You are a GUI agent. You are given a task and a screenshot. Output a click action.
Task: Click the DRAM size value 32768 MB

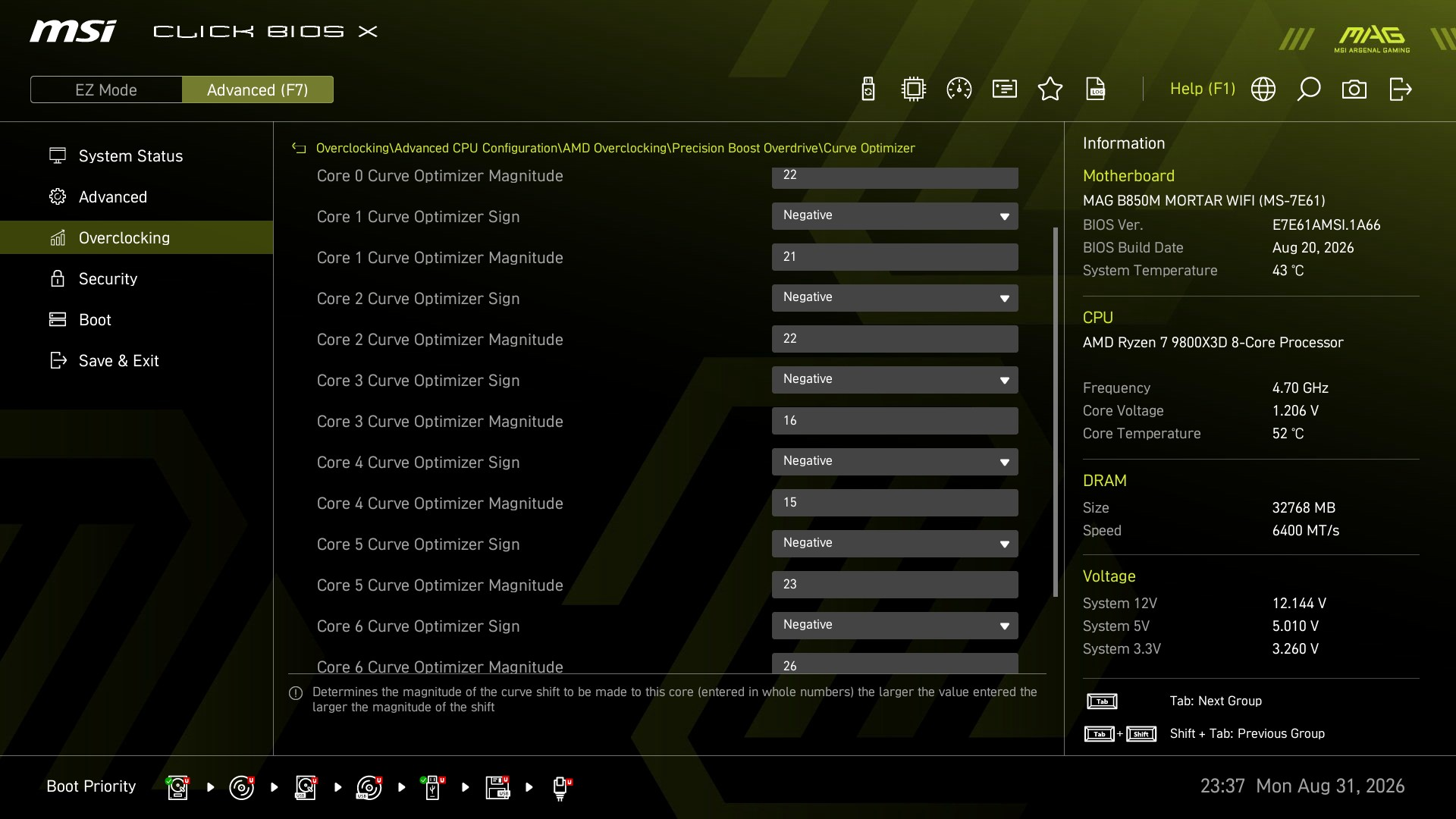[1304, 508]
